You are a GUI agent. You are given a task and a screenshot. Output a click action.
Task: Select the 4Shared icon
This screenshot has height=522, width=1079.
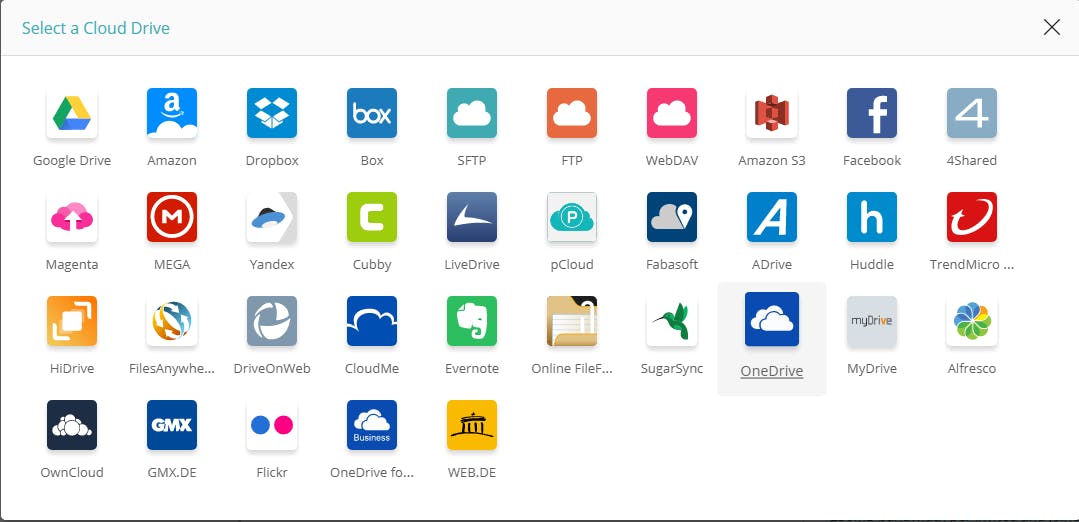tap(972, 113)
